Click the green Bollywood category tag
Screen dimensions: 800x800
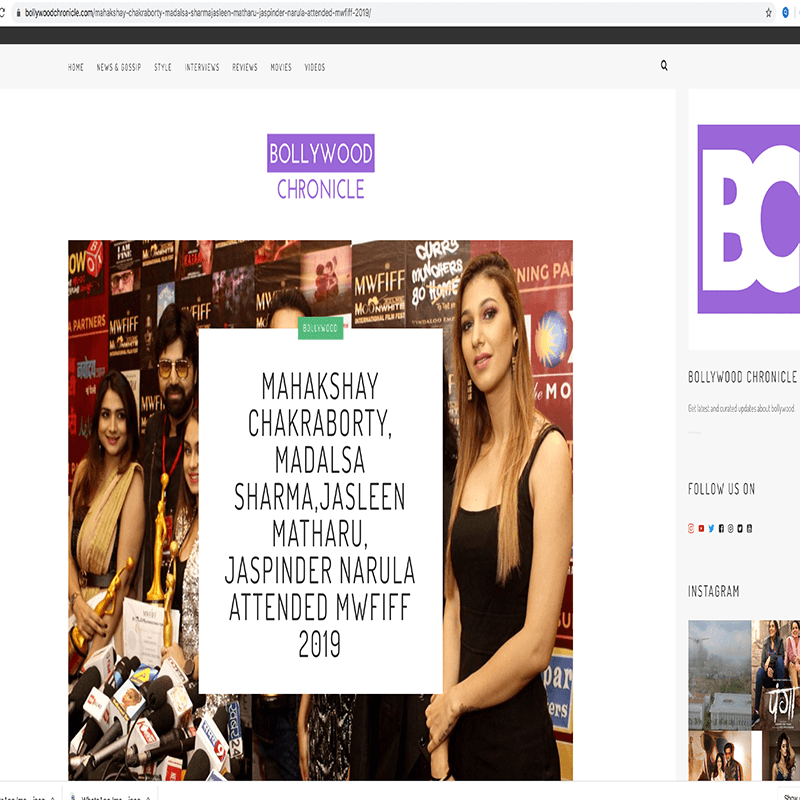point(320,328)
